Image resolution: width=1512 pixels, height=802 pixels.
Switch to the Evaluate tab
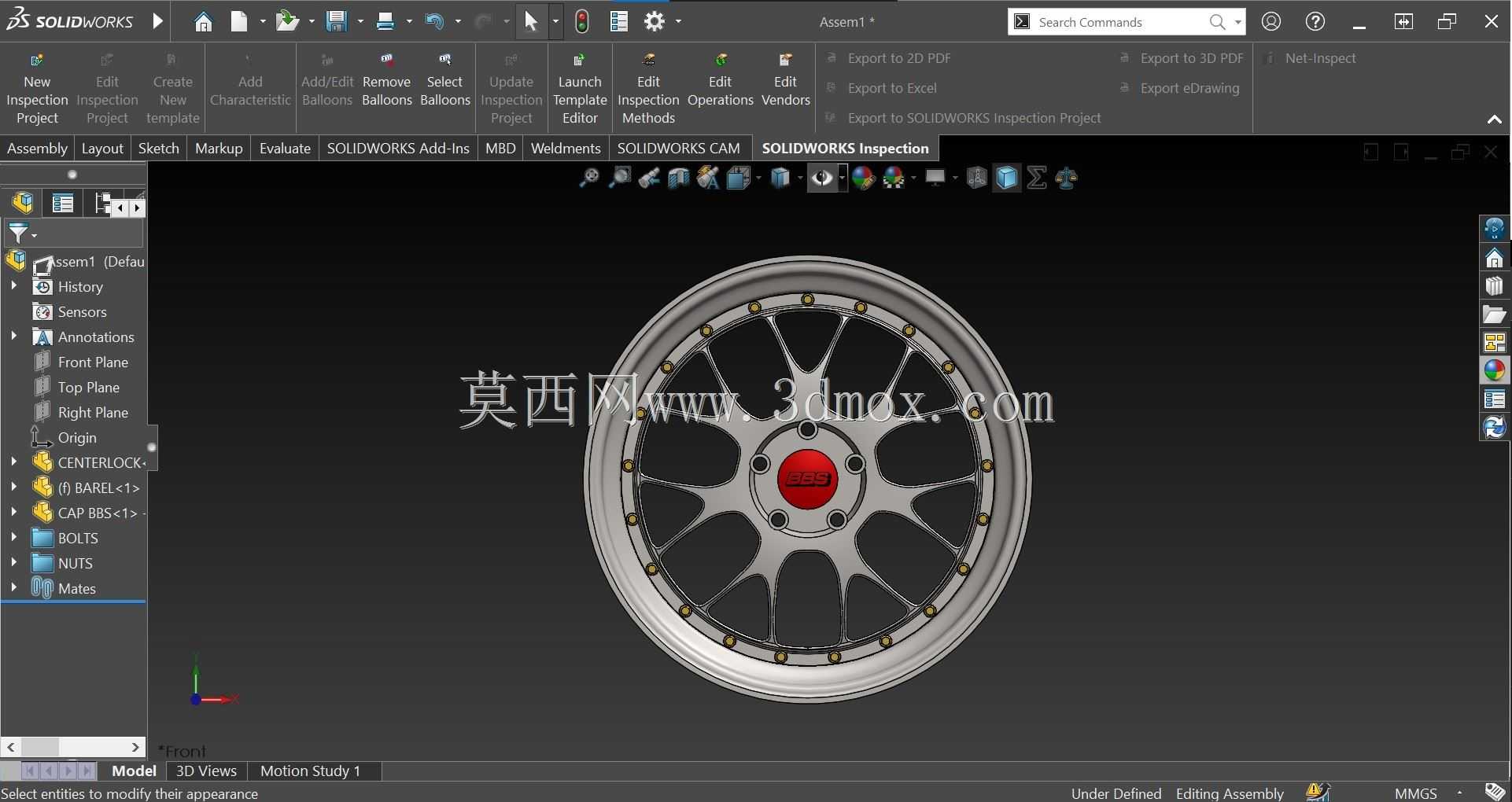click(285, 148)
